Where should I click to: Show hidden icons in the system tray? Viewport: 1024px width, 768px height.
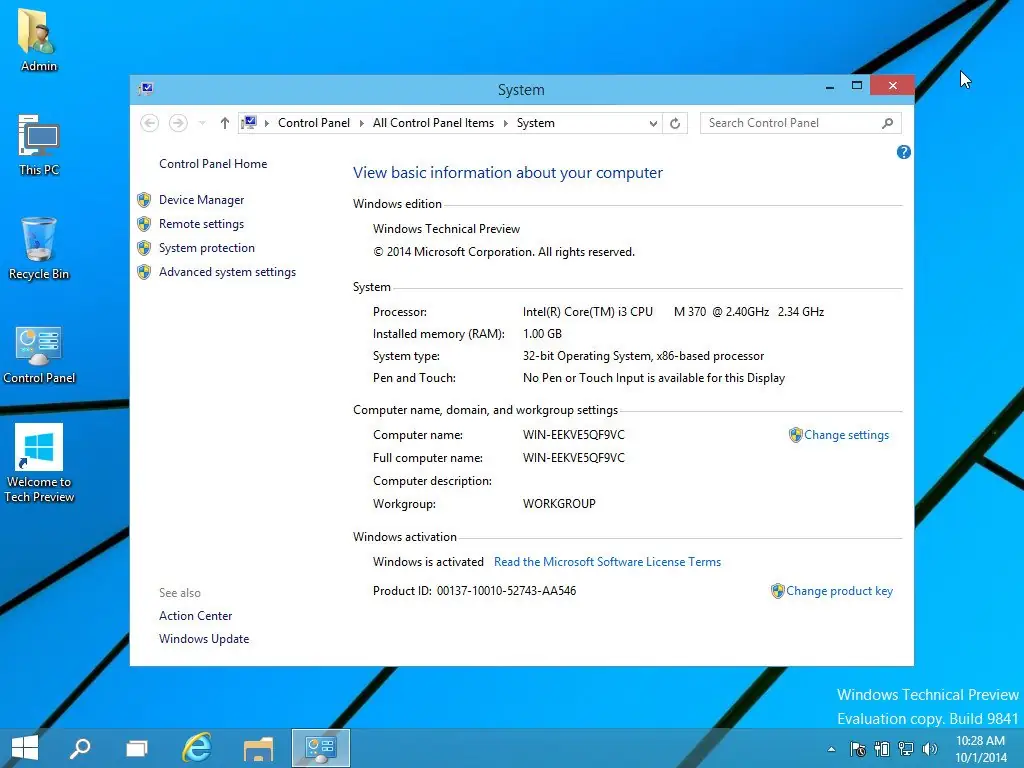point(832,748)
